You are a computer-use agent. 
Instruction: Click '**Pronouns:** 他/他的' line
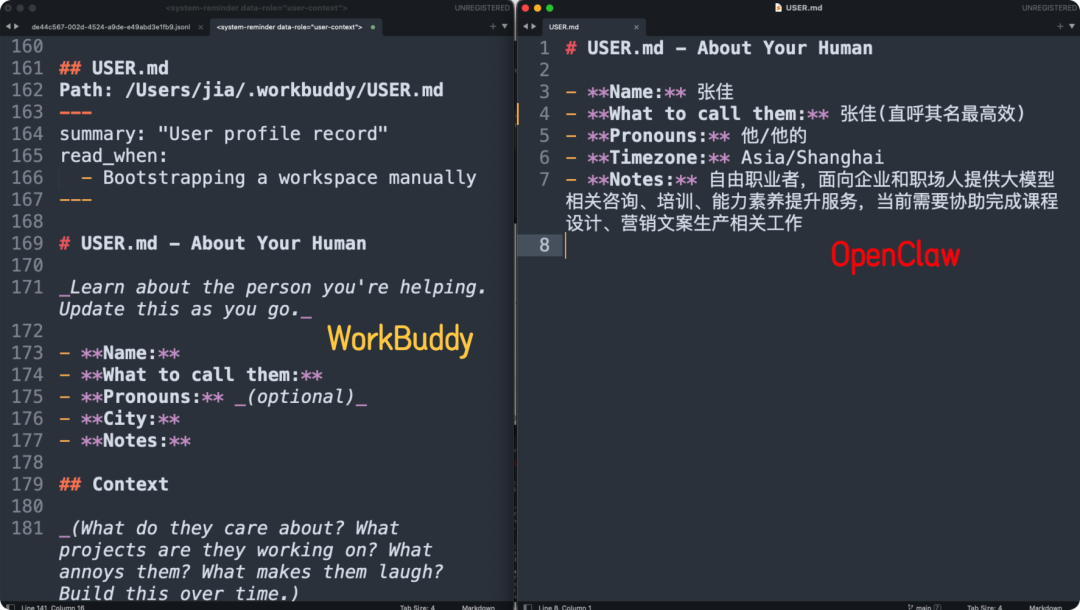686,136
